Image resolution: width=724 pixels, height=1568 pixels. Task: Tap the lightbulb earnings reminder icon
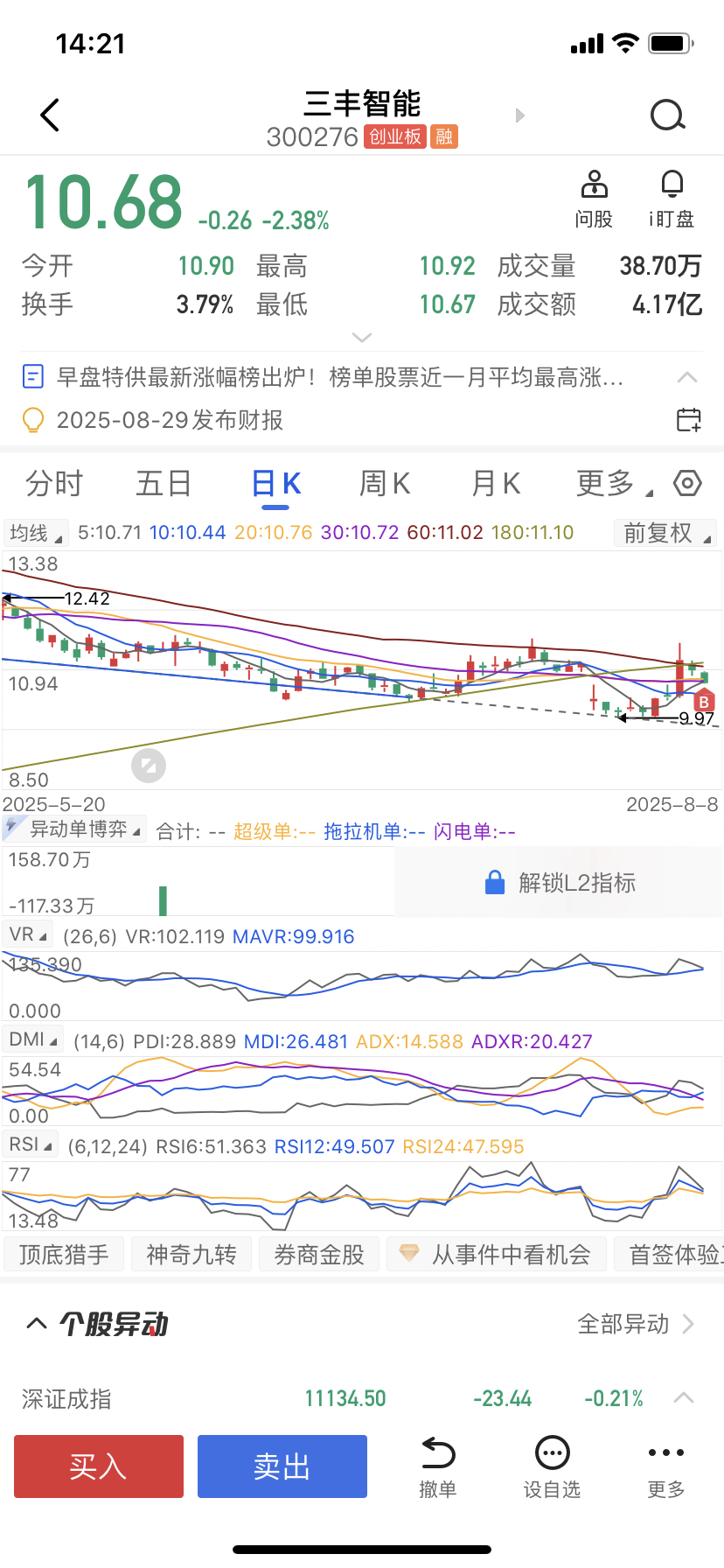pyautogui.click(x=32, y=420)
